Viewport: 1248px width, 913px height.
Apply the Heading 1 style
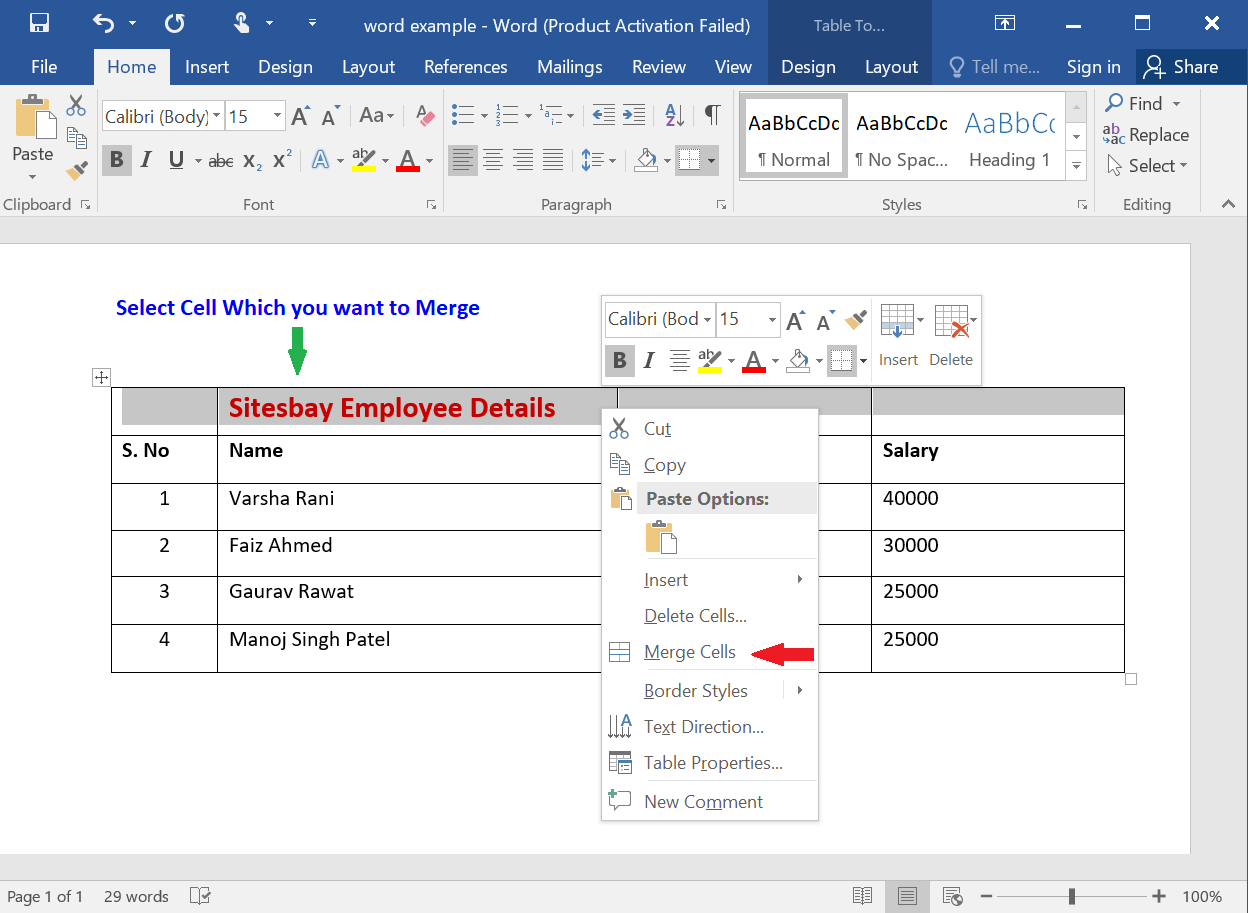[1010, 138]
